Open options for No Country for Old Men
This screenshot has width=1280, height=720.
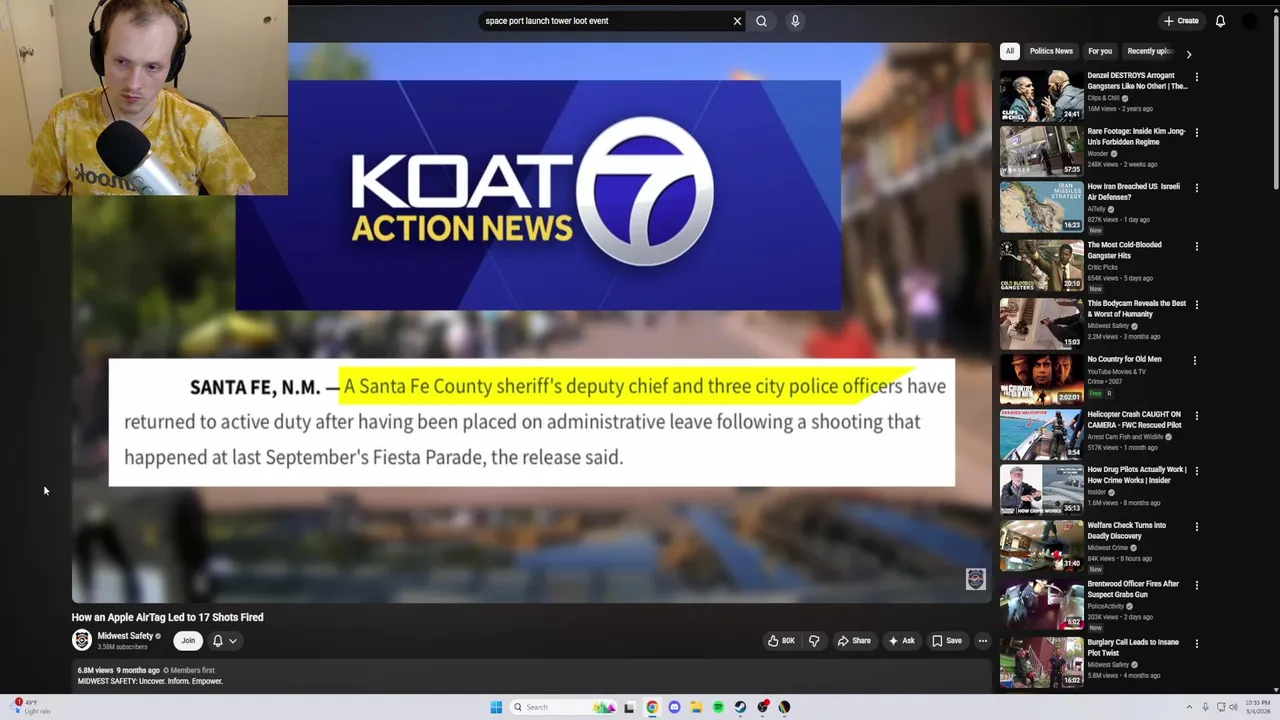click(x=1196, y=361)
